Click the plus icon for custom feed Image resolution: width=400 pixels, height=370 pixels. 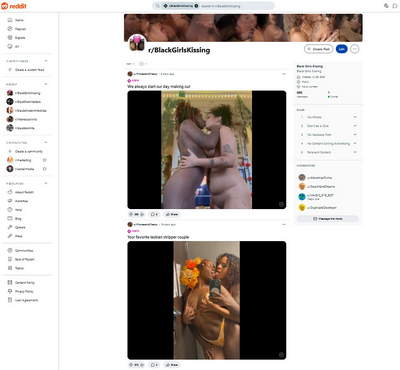tap(10, 70)
